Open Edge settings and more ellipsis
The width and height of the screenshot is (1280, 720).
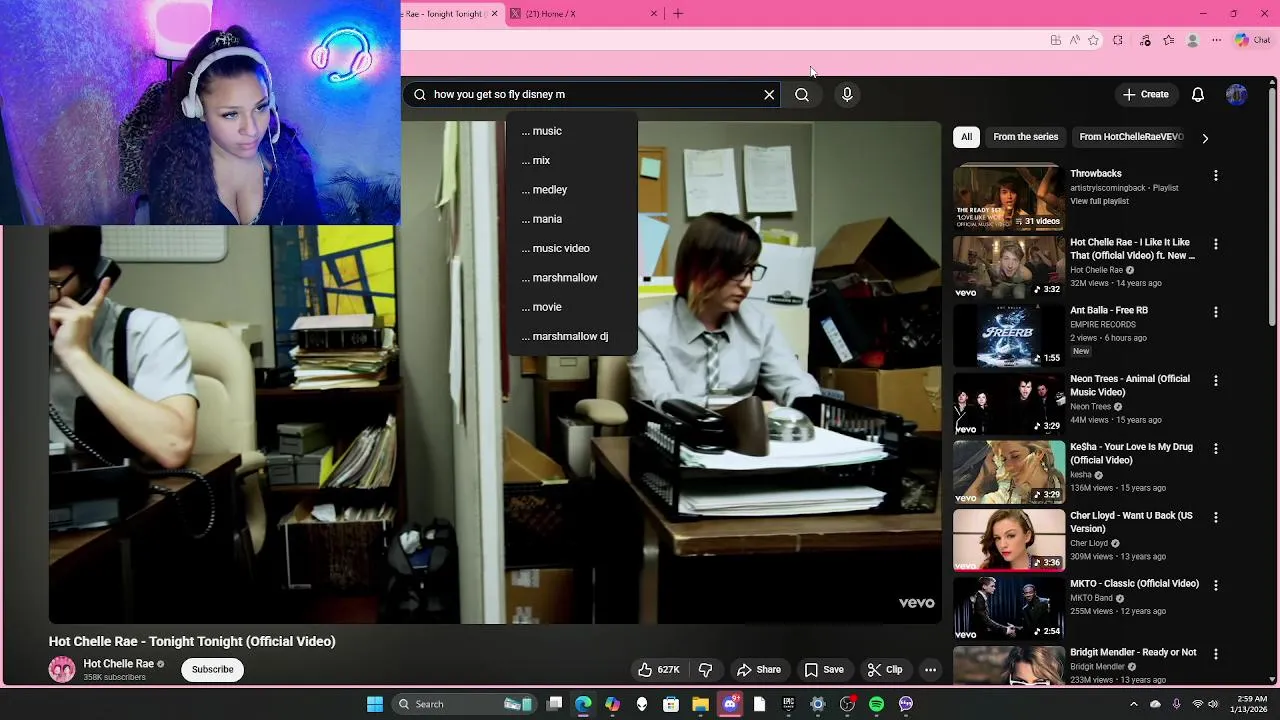(x=1216, y=40)
